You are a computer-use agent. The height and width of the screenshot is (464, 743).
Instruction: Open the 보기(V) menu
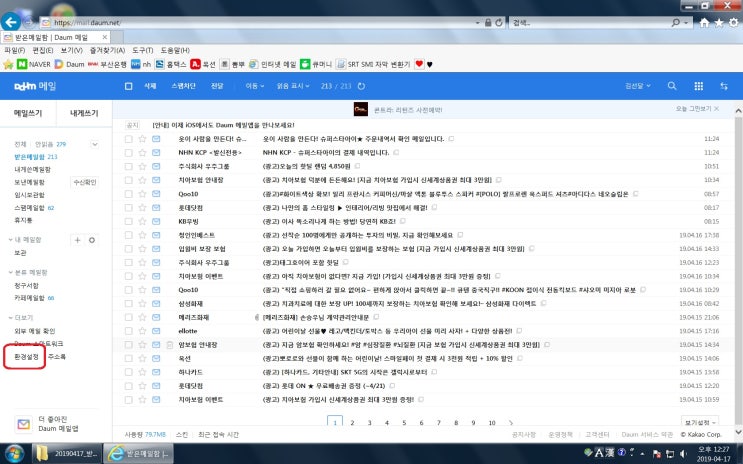coord(72,50)
